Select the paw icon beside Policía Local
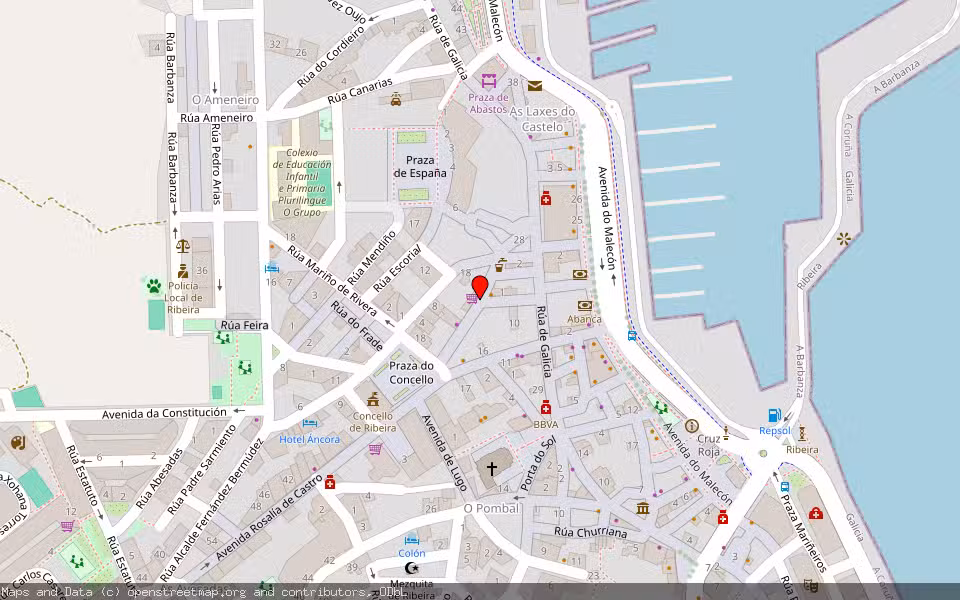 click(154, 286)
